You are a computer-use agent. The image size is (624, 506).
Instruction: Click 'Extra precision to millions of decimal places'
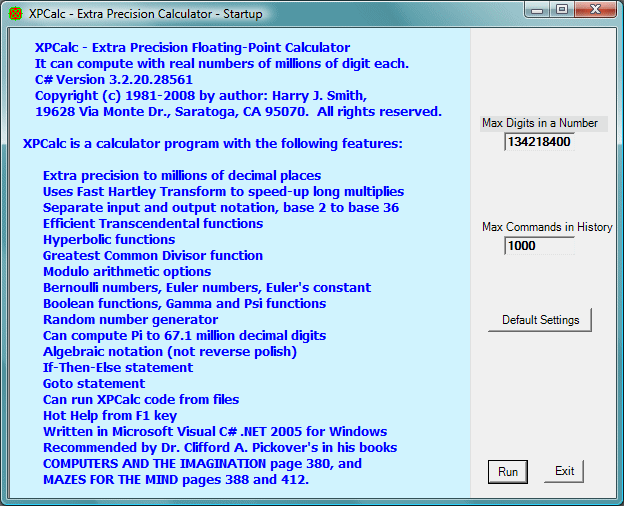click(182, 176)
